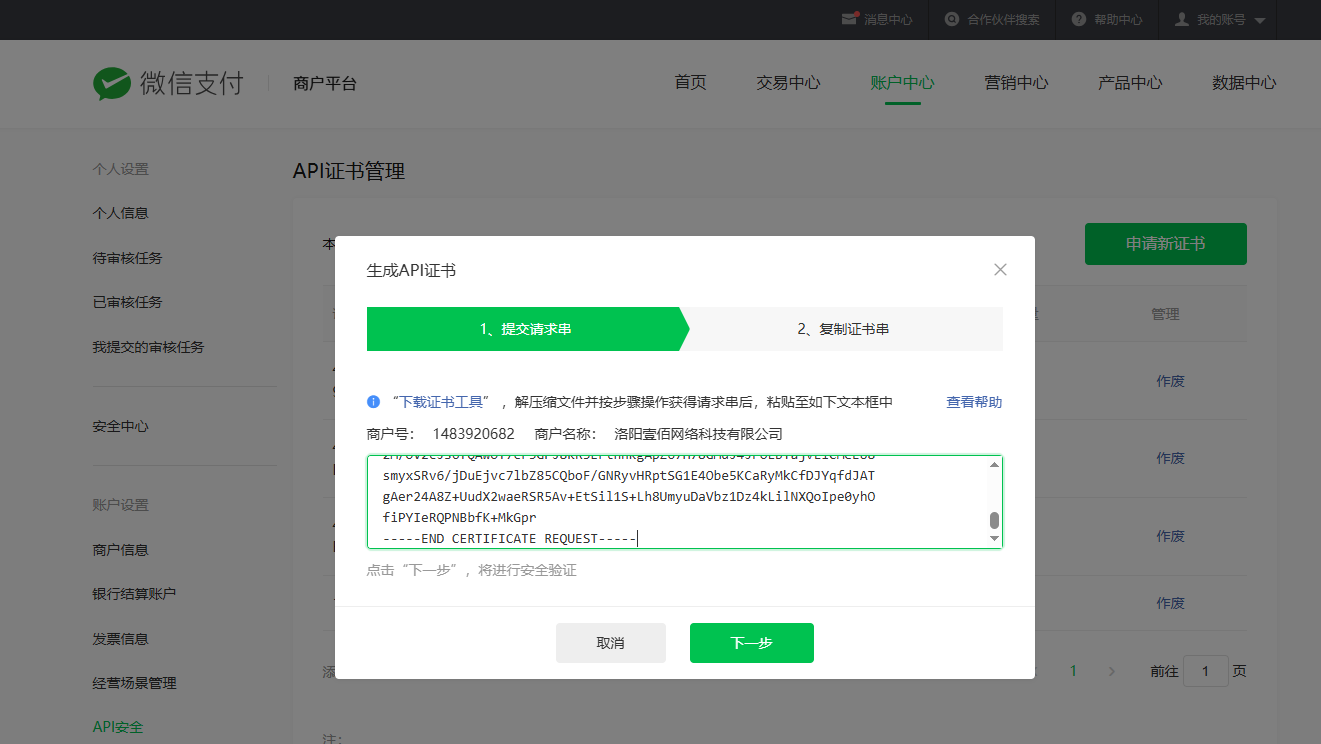Click the 商户平台 label
The width and height of the screenshot is (1321, 744).
point(325,84)
